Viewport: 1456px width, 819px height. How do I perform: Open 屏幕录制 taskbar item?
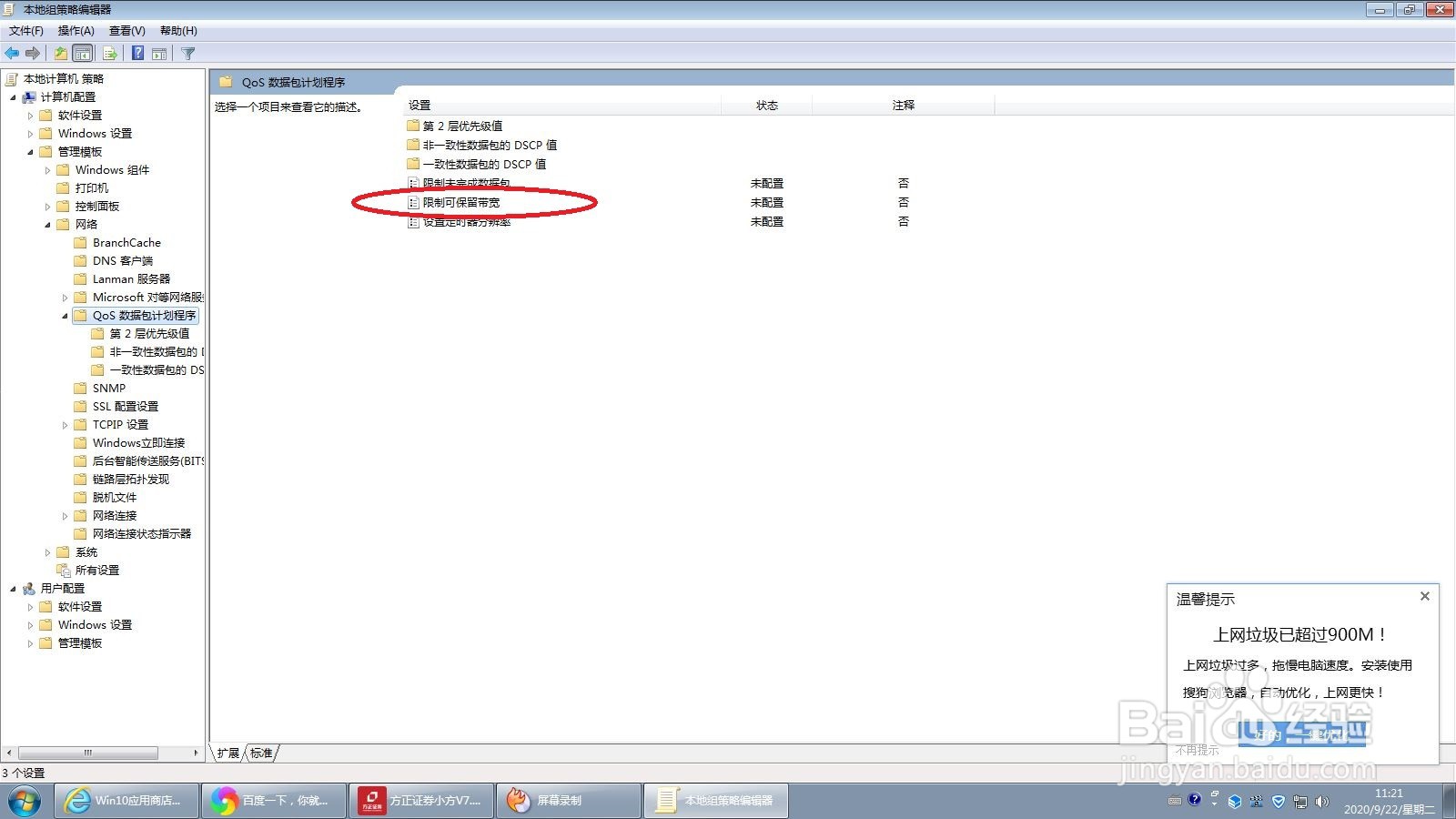pos(569,801)
